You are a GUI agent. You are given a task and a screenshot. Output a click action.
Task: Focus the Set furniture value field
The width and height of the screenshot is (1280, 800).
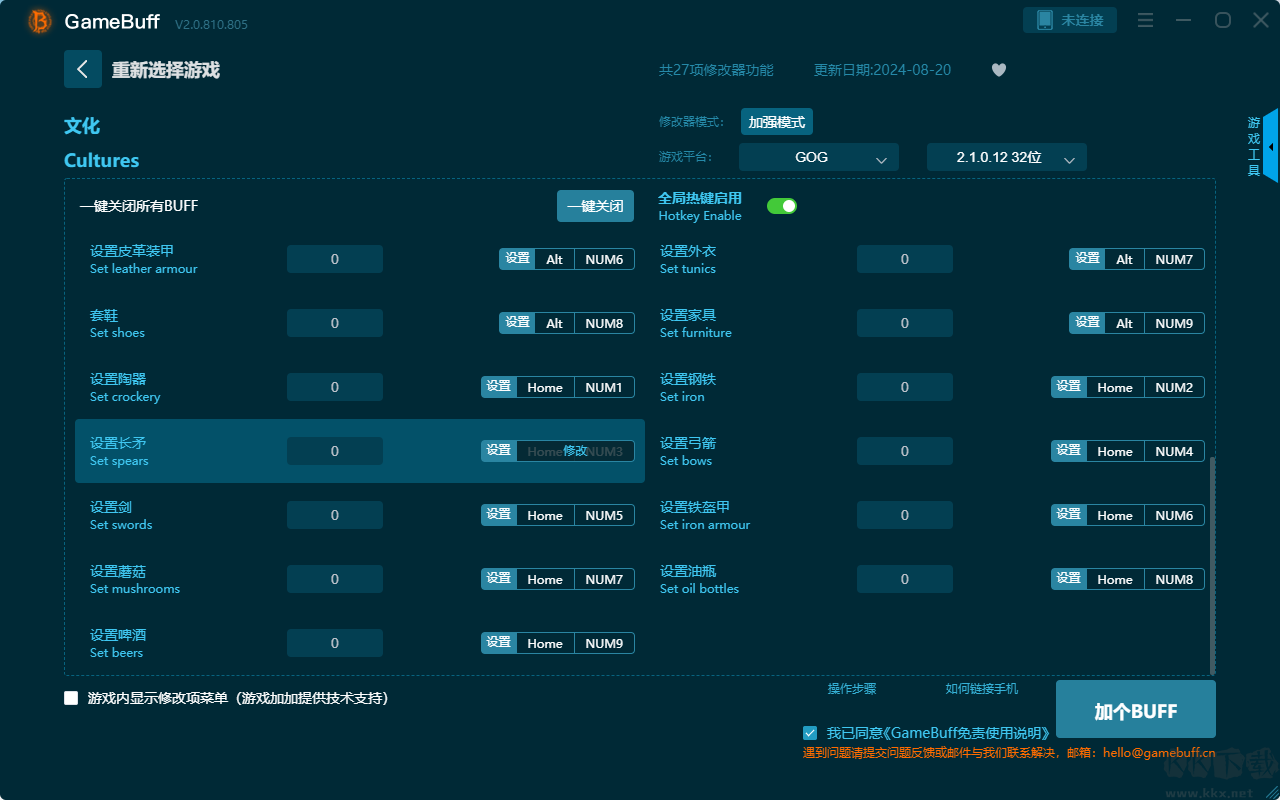point(905,323)
